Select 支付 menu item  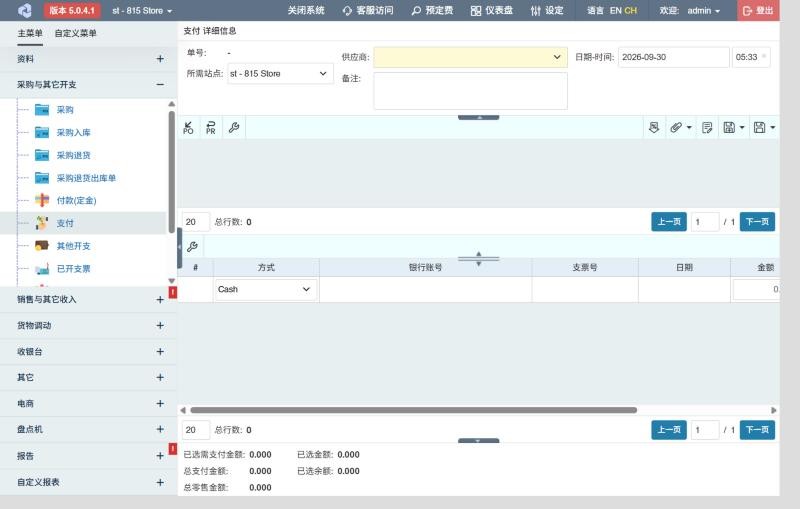coord(65,223)
